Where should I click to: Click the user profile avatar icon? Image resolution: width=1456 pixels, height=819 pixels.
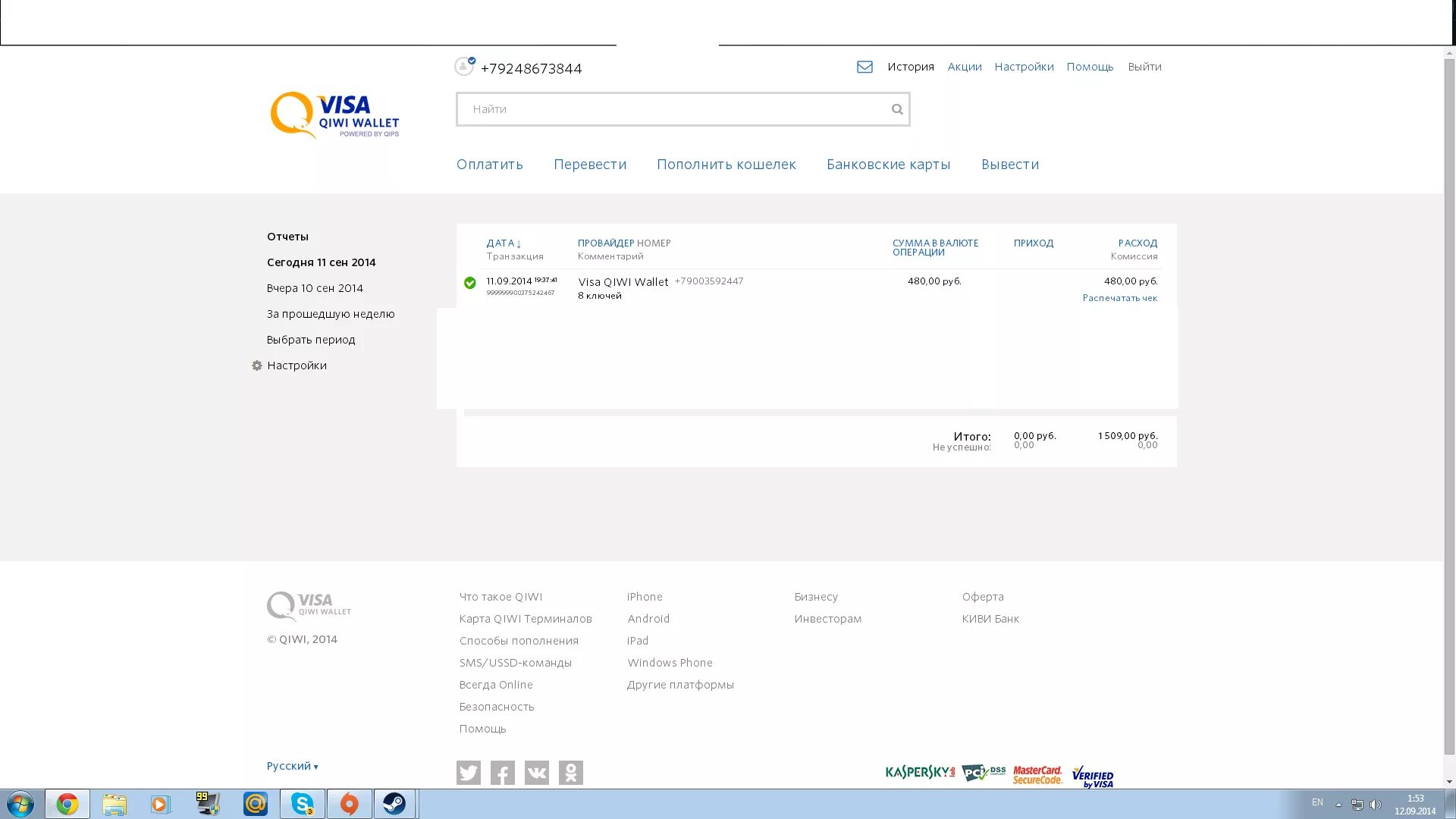[464, 67]
